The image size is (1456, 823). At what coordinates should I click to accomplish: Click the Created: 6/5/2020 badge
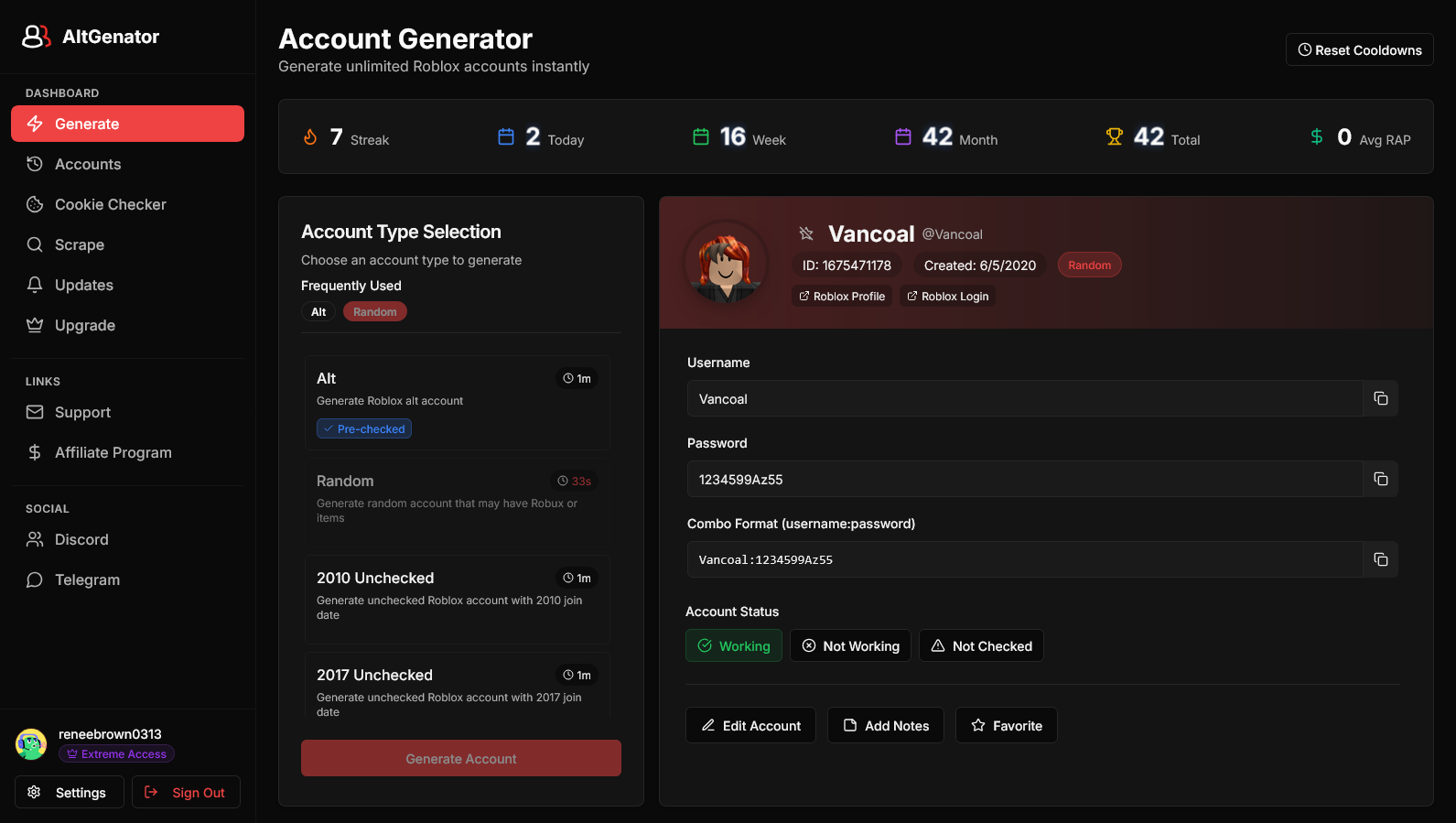pyautogui.click(x=980, y=265)
